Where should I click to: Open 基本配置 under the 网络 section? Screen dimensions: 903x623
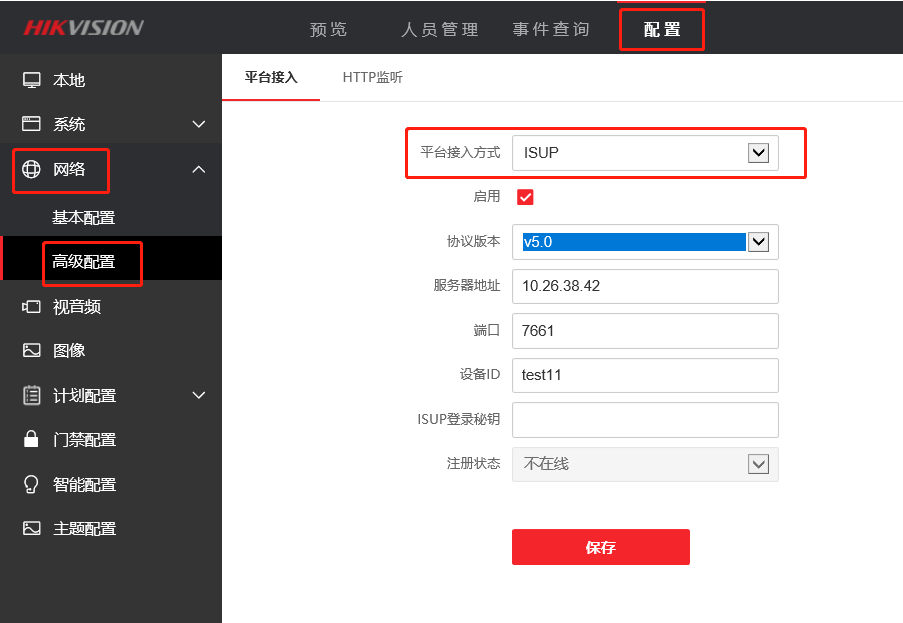[84, 217]
